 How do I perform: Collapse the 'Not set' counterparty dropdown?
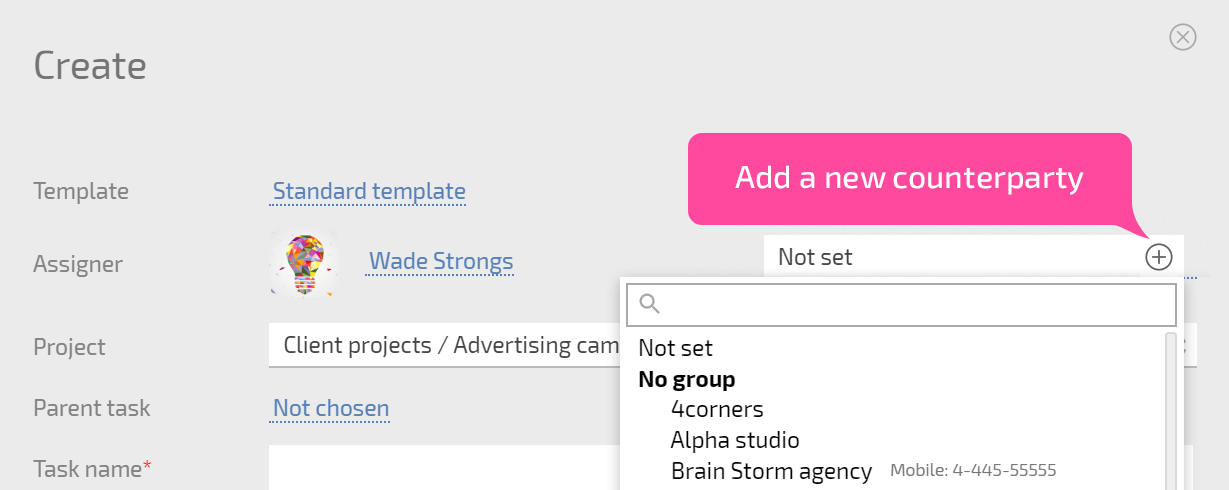(x=950, y=257)
